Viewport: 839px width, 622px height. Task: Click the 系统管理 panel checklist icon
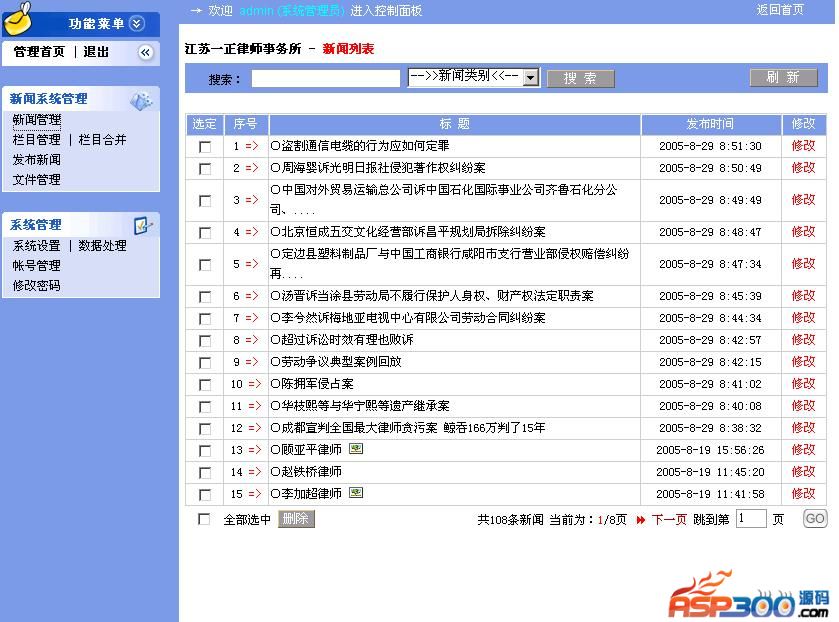point(141,225)
